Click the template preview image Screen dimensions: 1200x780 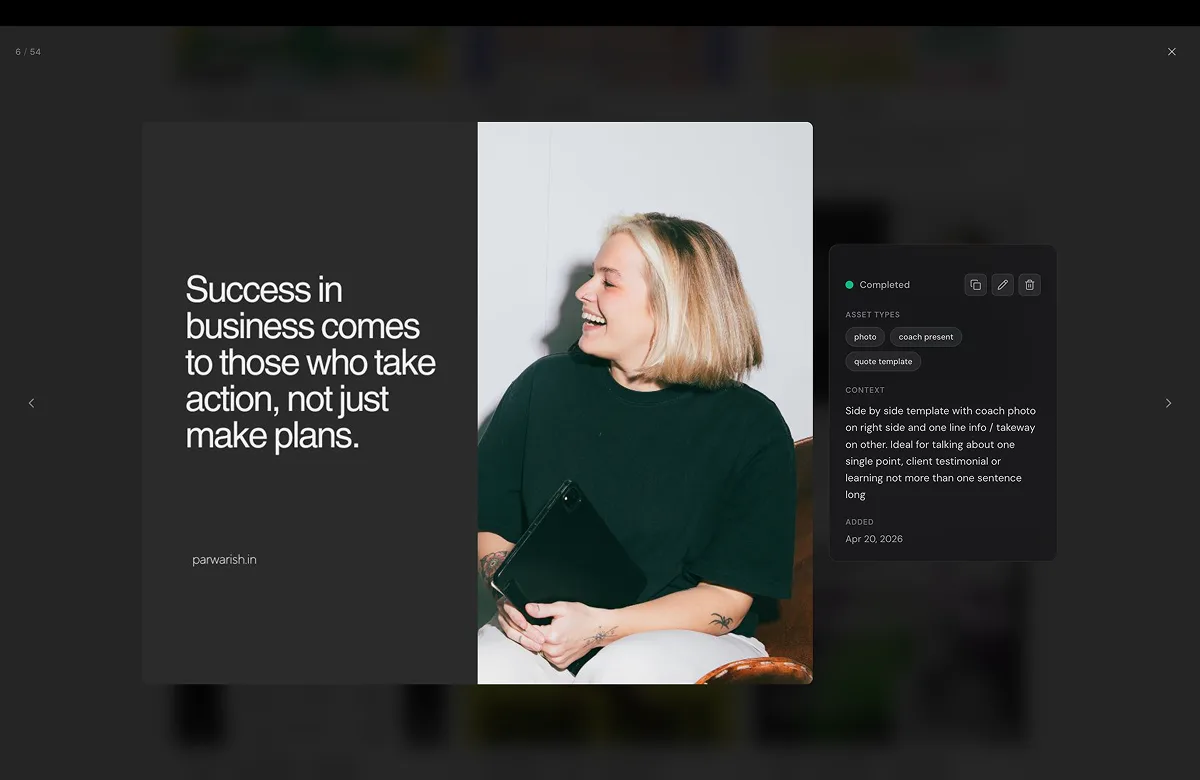pyautogui.click(x=477, y=403)
